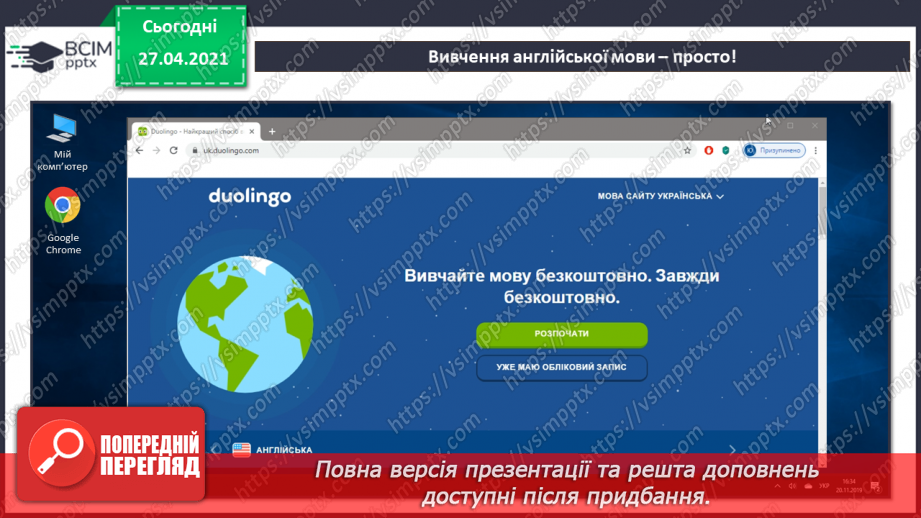Viewport: 921px width, 518px height.
Task: Click the red Opera extension icon
Action: point(708,150)
